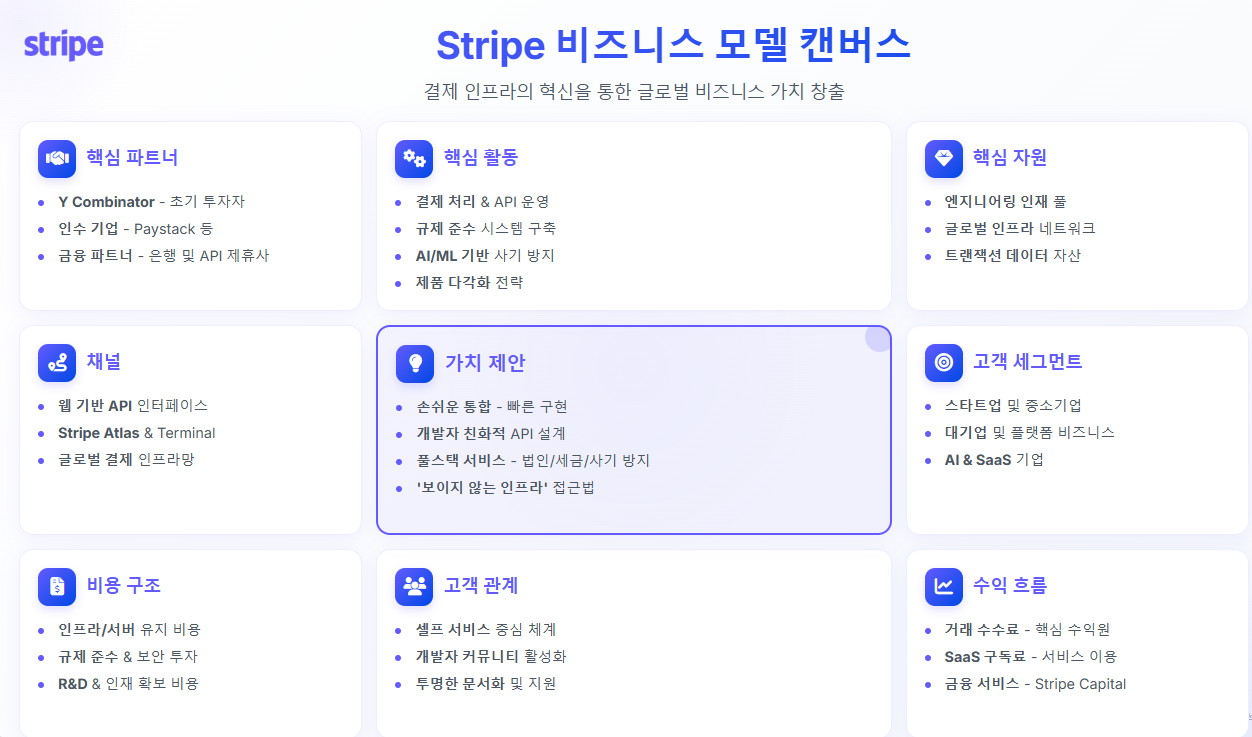Click the AI/ML 기반 사기 방지 item
The height and width of the screenshot is (737, 1252).
click(x=485, y=255)
